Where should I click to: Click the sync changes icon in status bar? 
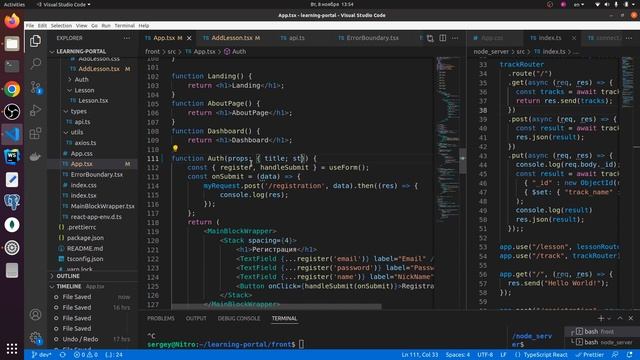pos(62,355)
